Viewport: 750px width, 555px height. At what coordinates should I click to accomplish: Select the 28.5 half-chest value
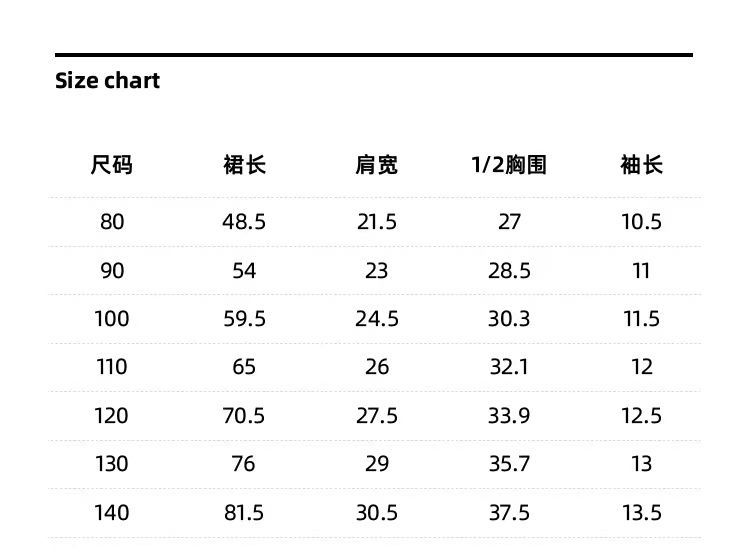click(509, 271)
